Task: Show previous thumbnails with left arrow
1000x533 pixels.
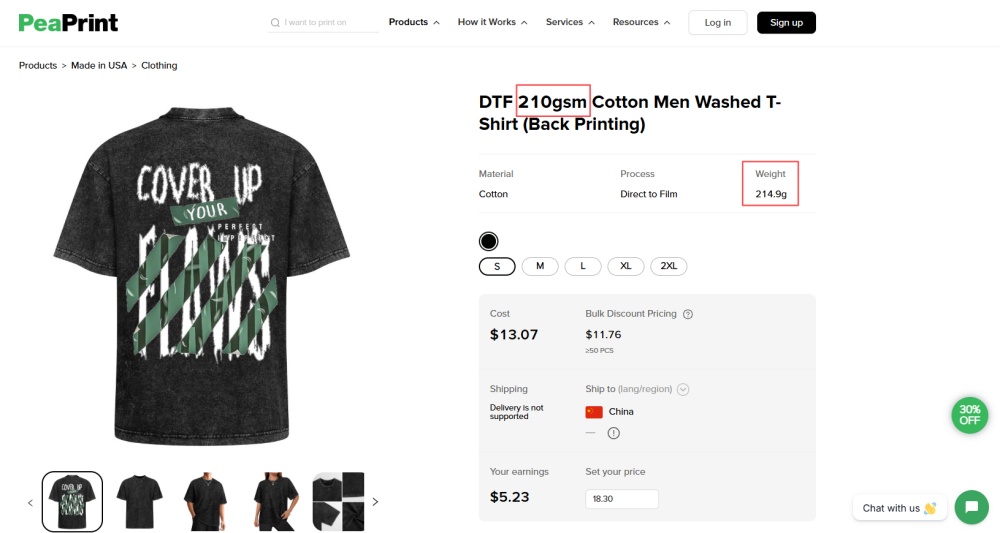Action: pos(30,502)
